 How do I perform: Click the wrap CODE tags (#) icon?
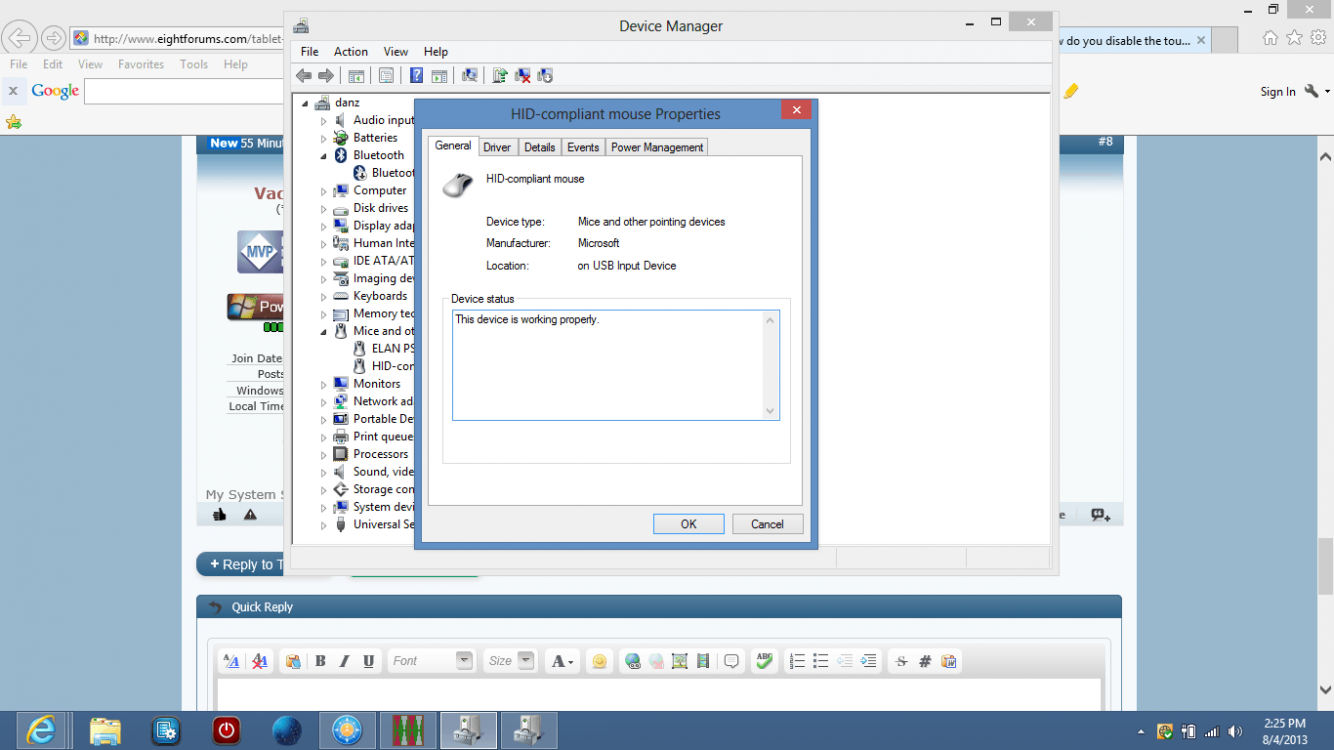tap(925, 661)
